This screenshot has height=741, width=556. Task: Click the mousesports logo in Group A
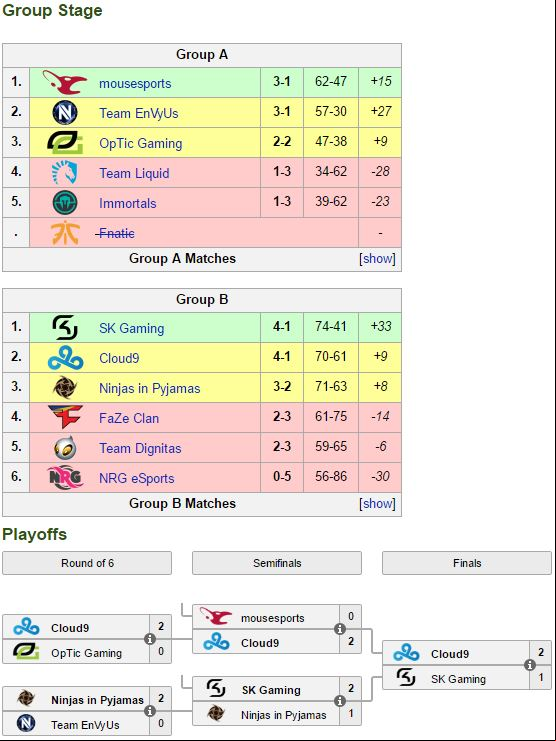(65, 82)
